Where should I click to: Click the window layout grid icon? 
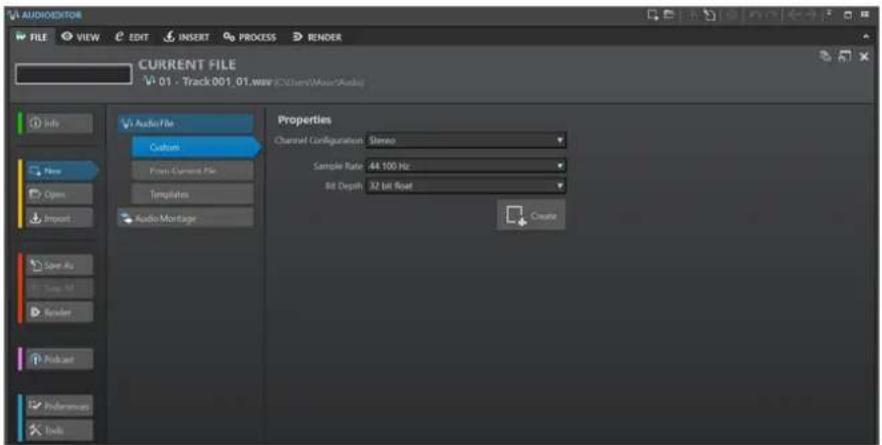[x=865, y=15]
